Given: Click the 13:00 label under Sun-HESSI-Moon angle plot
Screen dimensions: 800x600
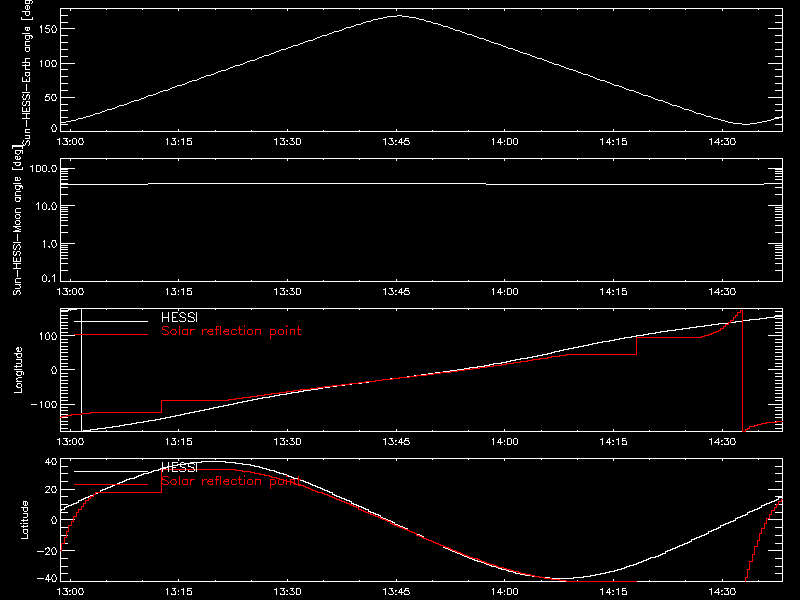Looking at the screenshot, I should click(70, 291).
